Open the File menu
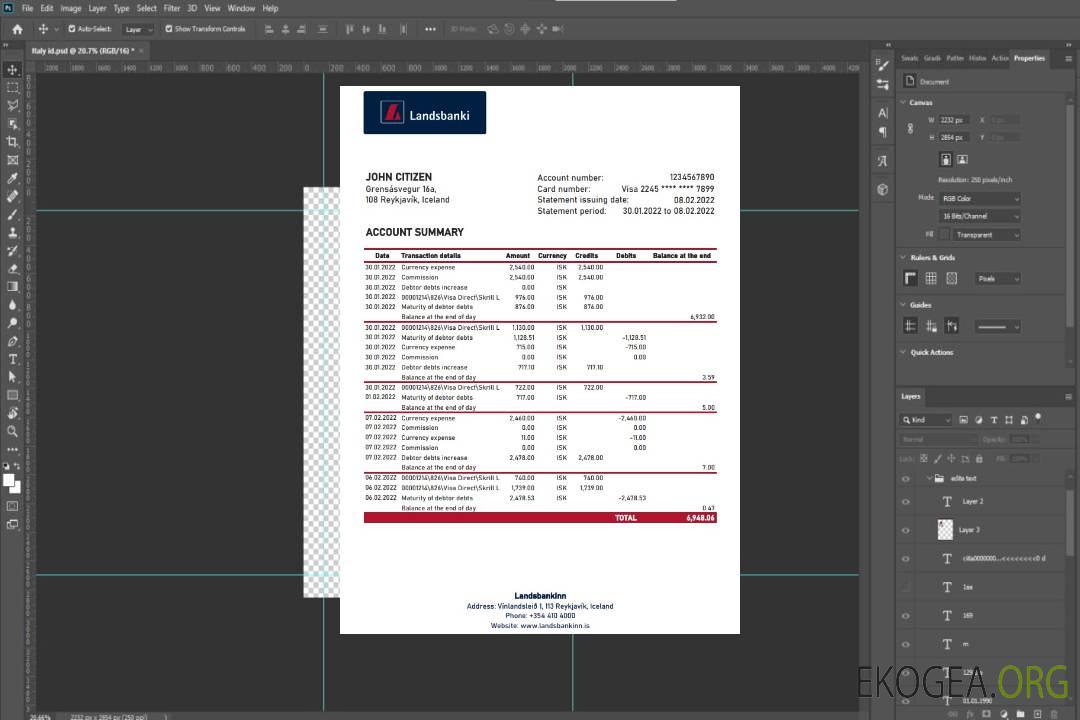Image resolution: width=1080 pixels, height=720 pixels. click(x=28, y=8)
